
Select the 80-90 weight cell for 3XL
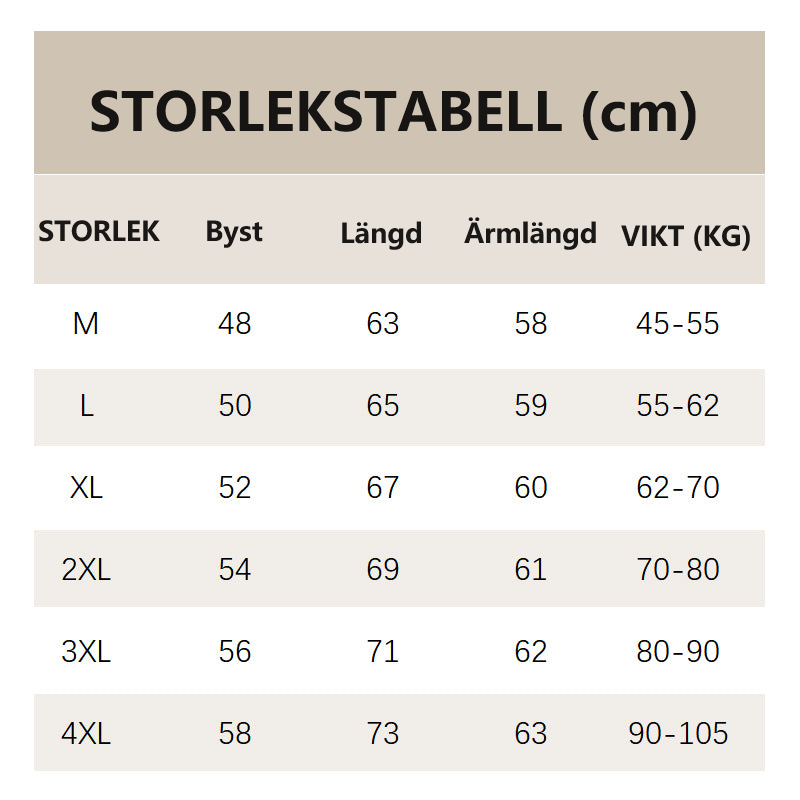678,652
